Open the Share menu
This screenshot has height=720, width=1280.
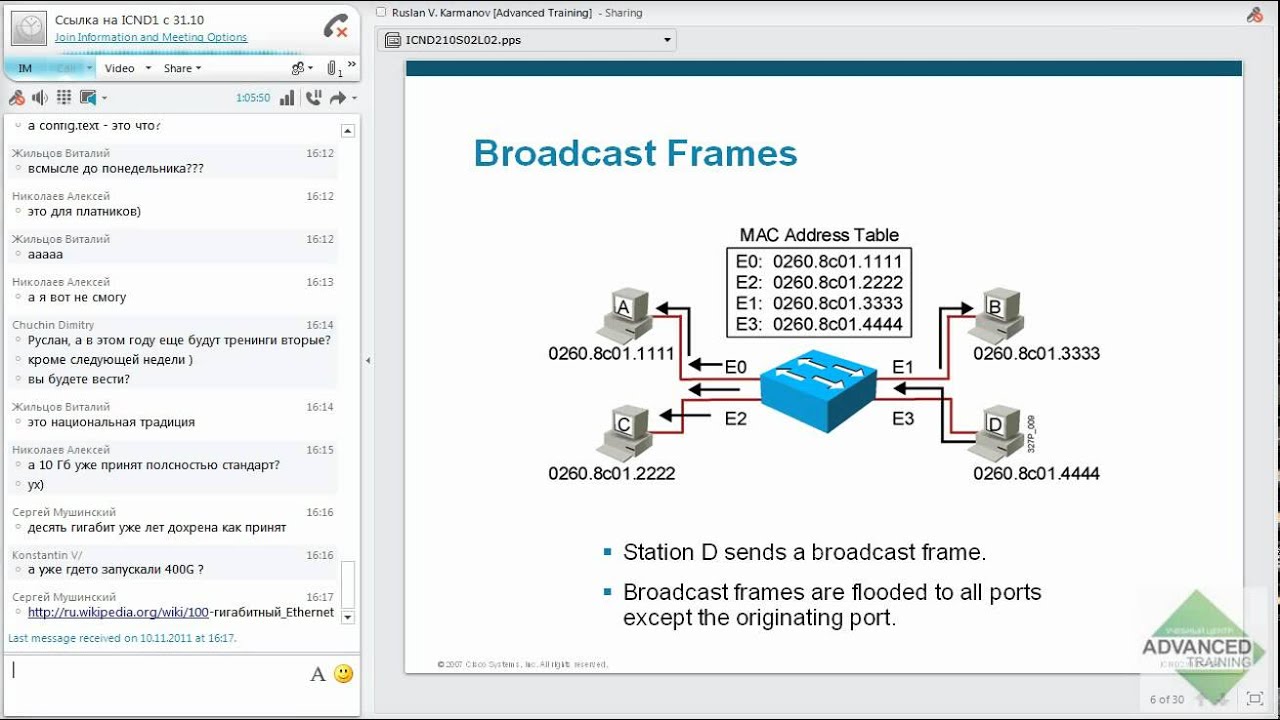click(182, 68)
